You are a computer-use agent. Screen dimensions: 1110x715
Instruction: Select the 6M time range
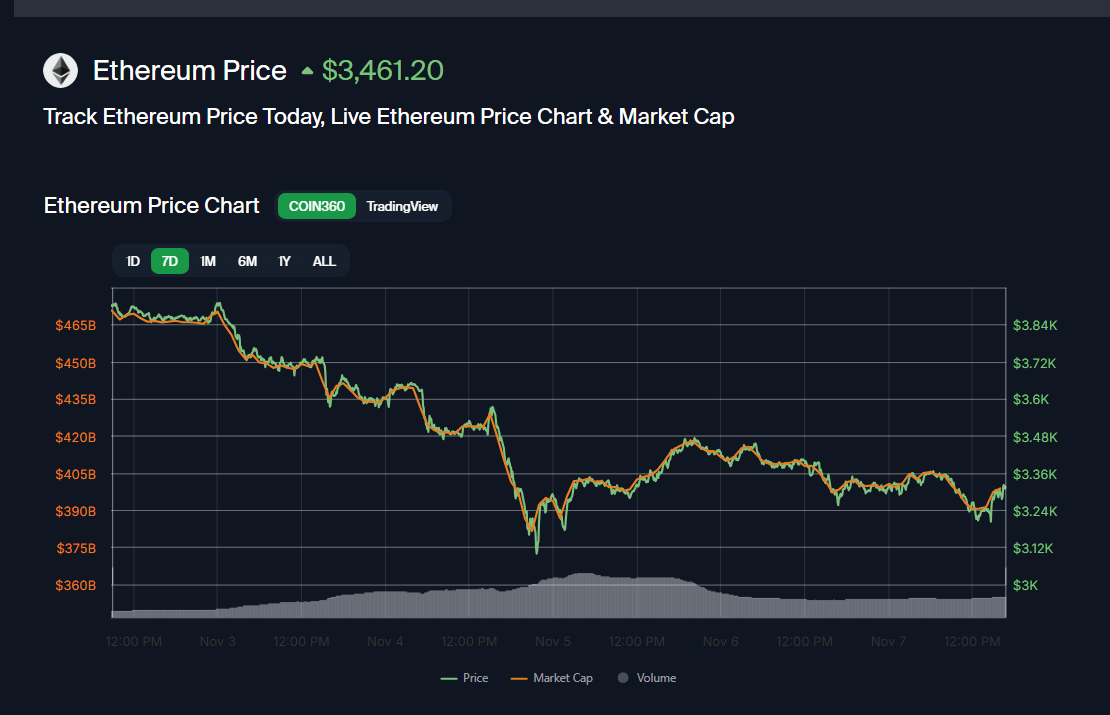[247, 261]
